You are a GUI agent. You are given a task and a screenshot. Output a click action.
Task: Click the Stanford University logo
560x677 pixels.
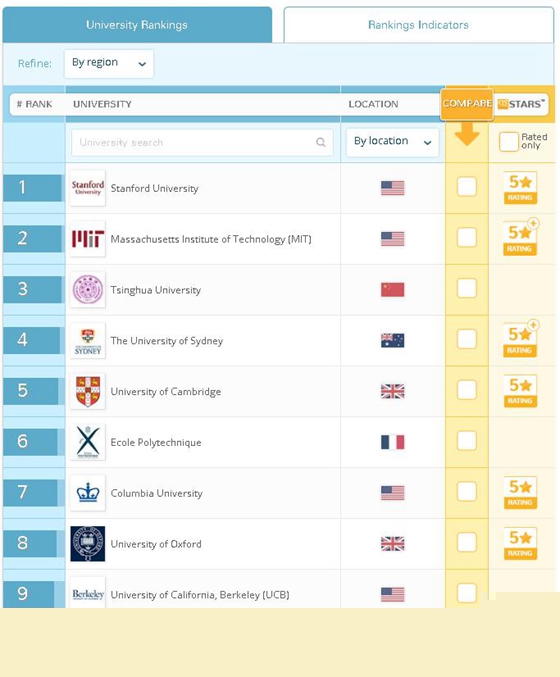tap(88, 188)
